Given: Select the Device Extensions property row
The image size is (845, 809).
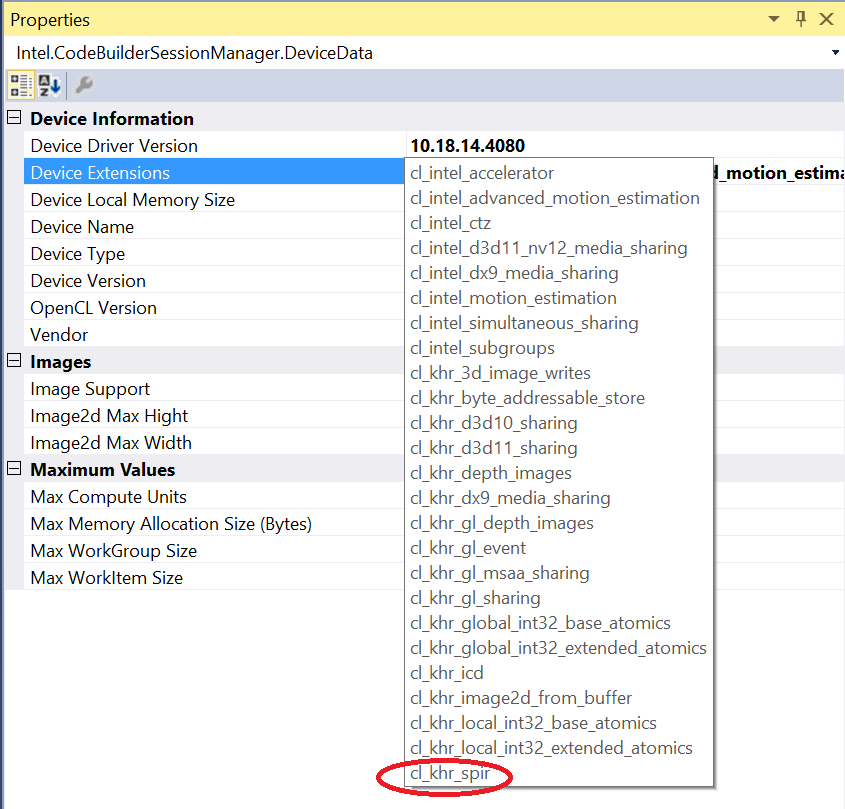Looking at the screenshot, I should [x=100, y=173].
